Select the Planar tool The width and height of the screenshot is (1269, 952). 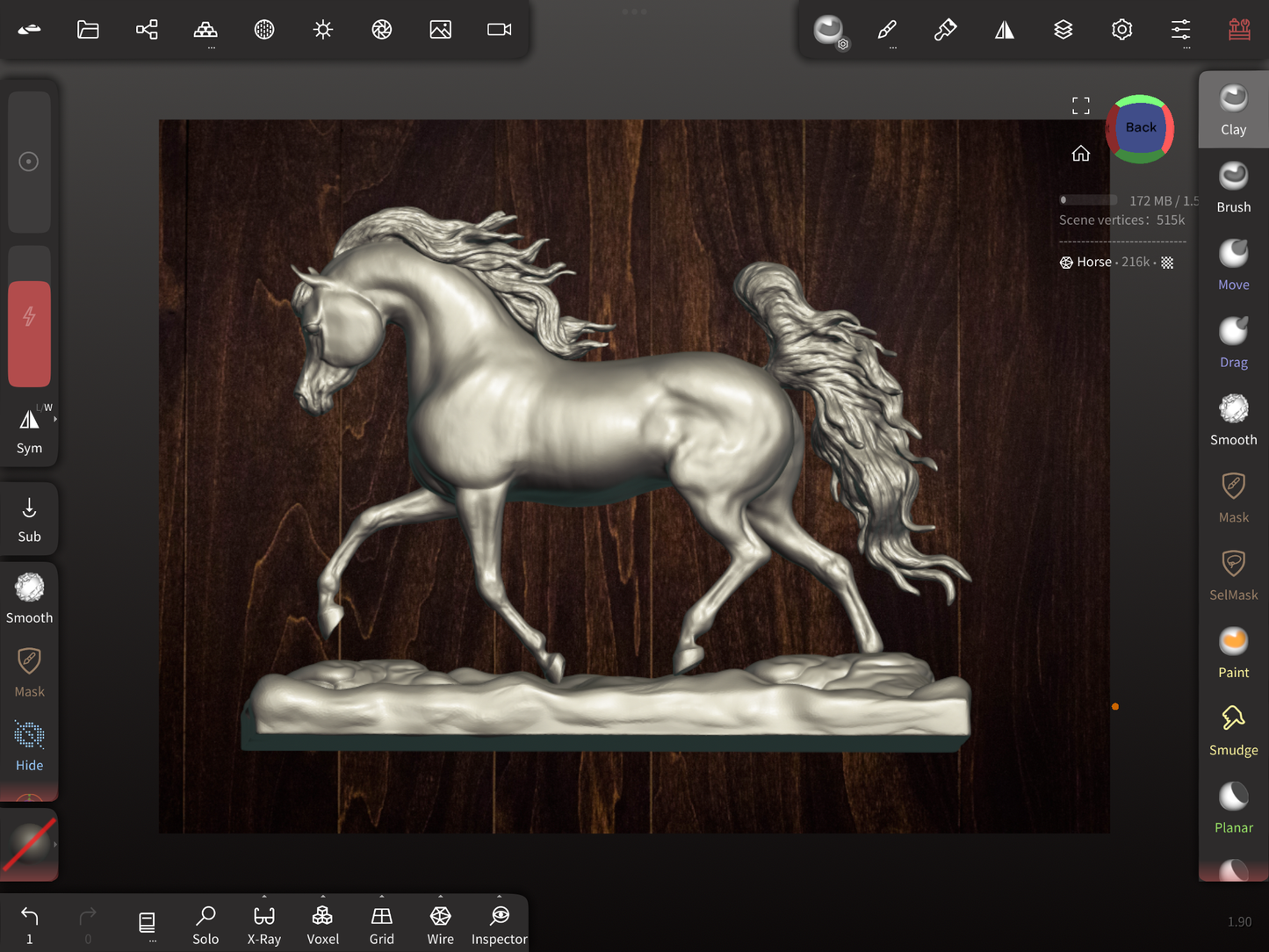pyautogui.click(x=1233, y=808)
